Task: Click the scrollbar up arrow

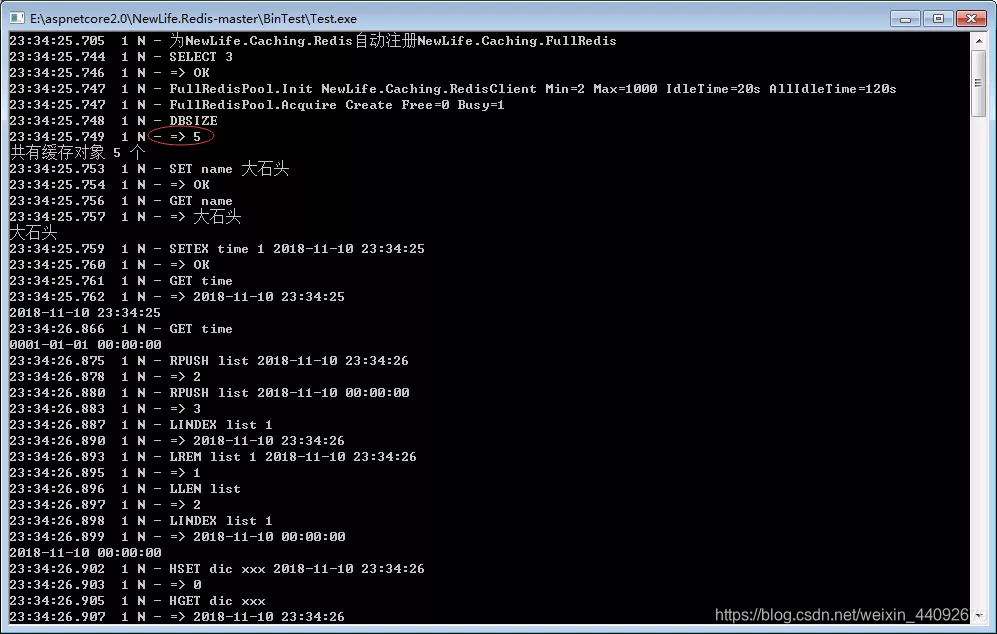Action: click(979, 41)
